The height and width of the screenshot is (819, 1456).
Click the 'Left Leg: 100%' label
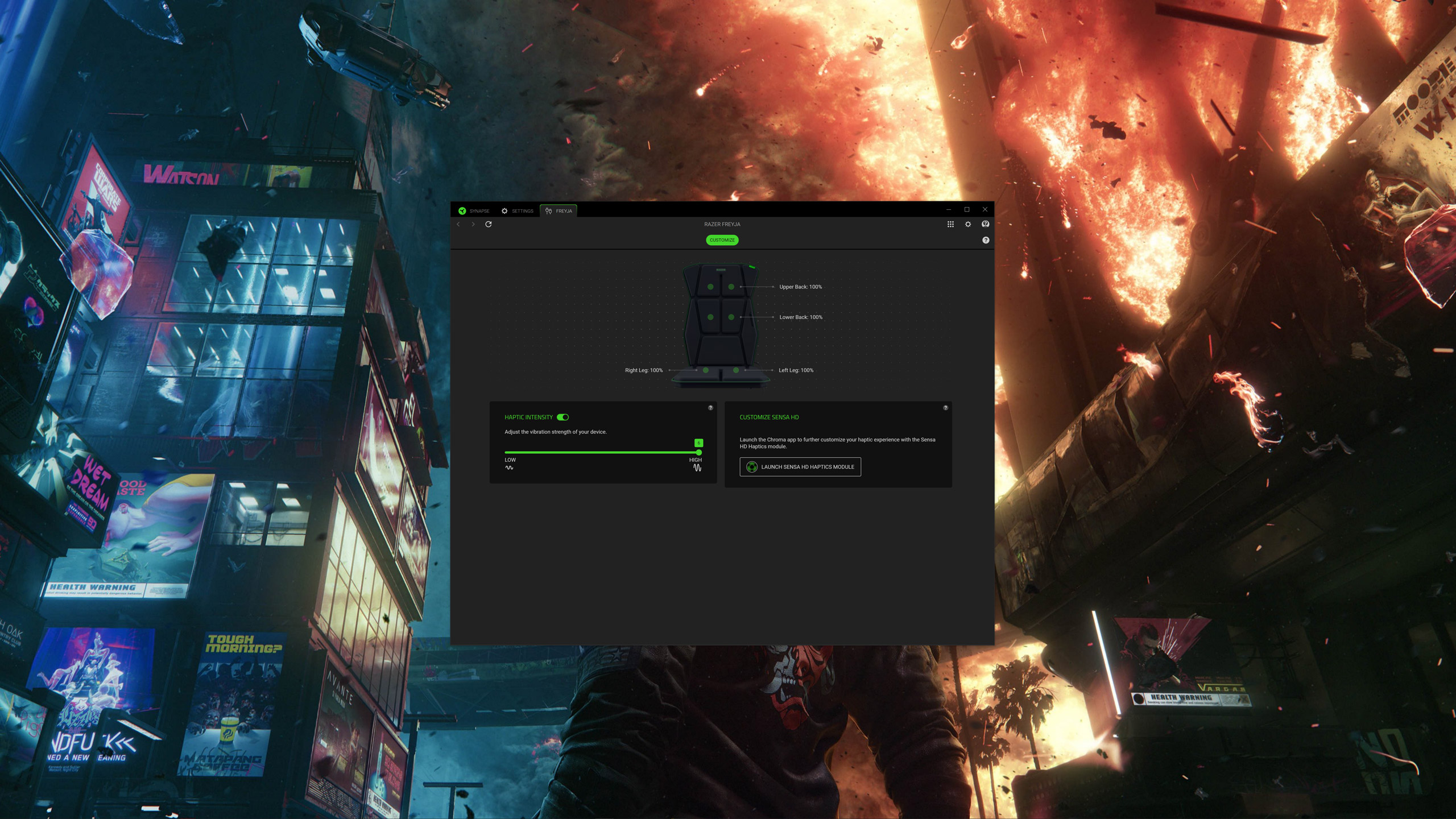pyautogui.click(x=796, y=370)
